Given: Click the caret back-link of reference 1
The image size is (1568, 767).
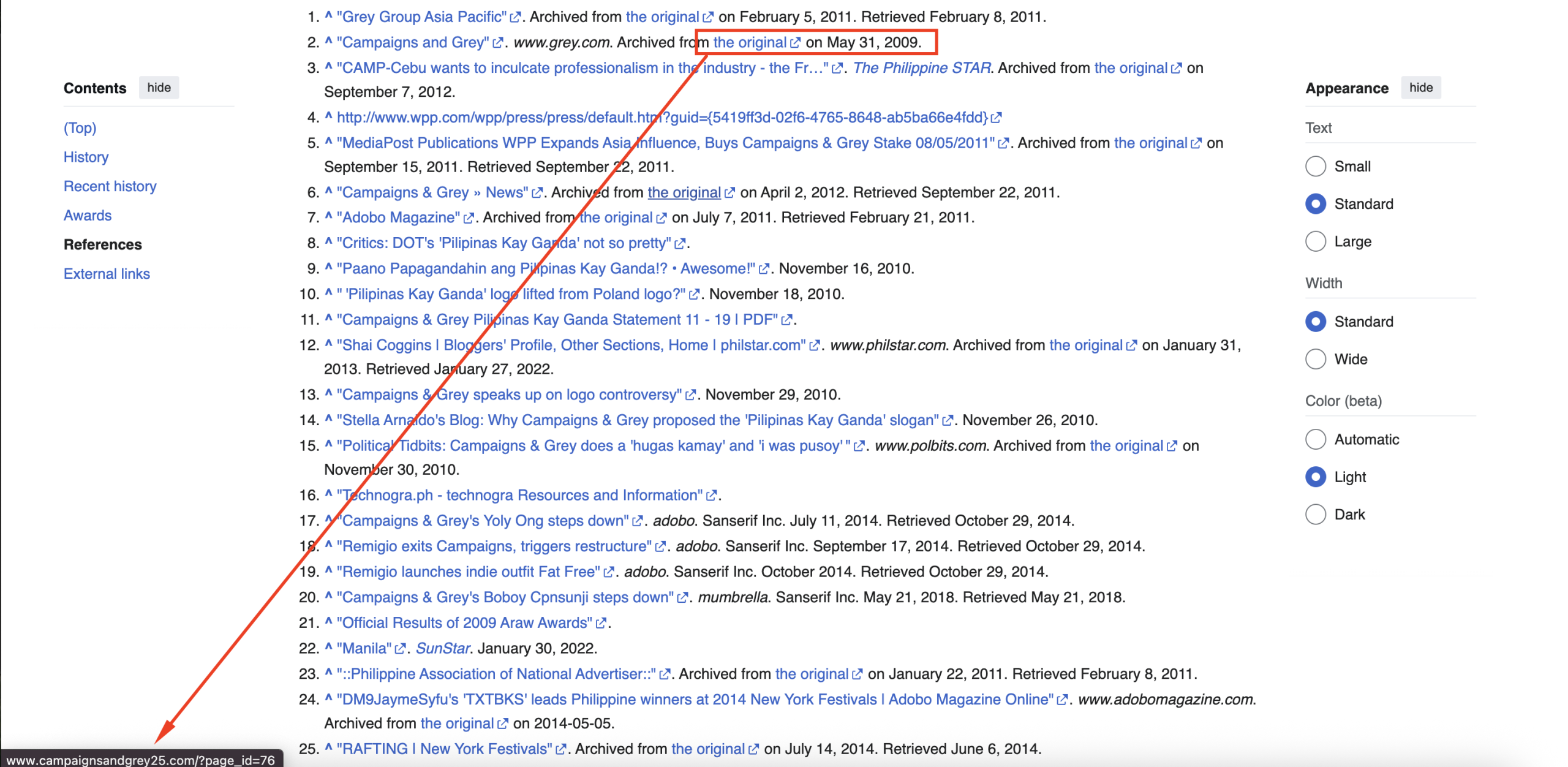Looking at the screenshot, I should [328, 15].
